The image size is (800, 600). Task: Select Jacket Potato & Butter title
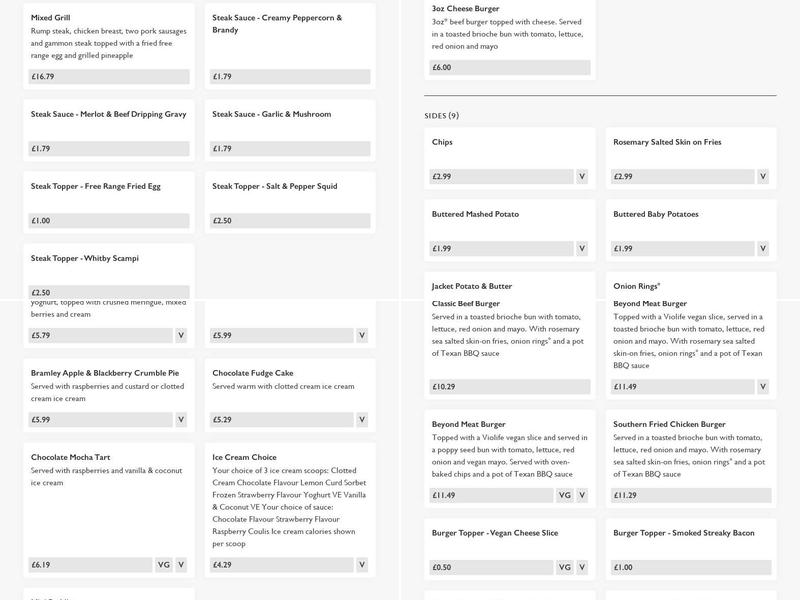pos(471,286)
